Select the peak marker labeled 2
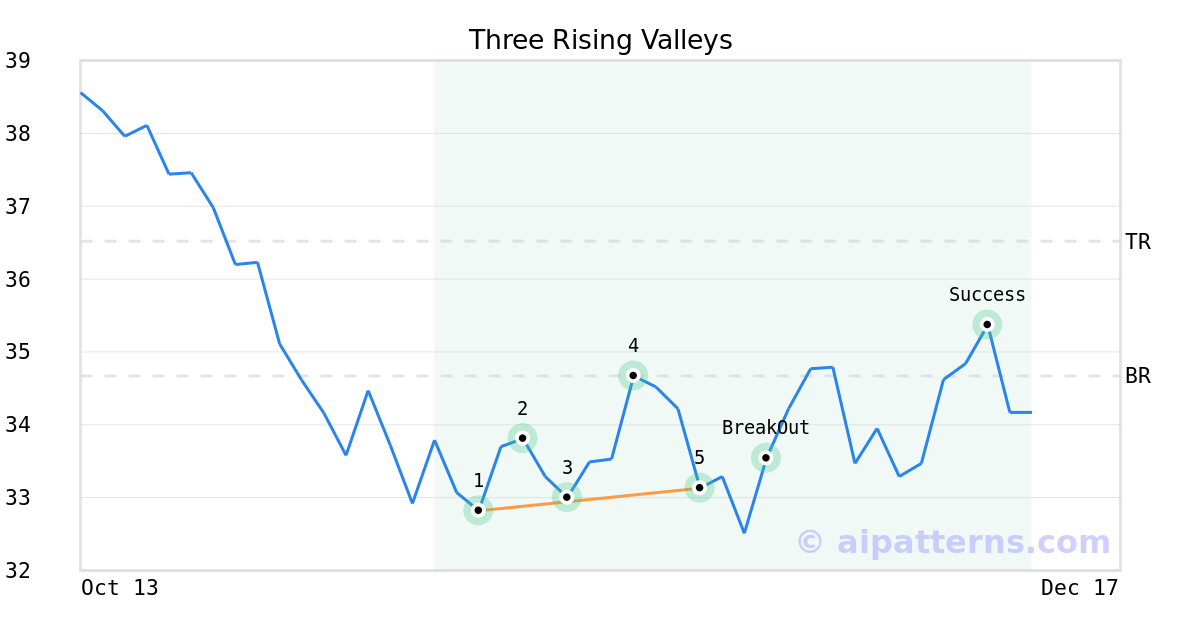Viewport: 1200px width, 630px height. [522, 437]
